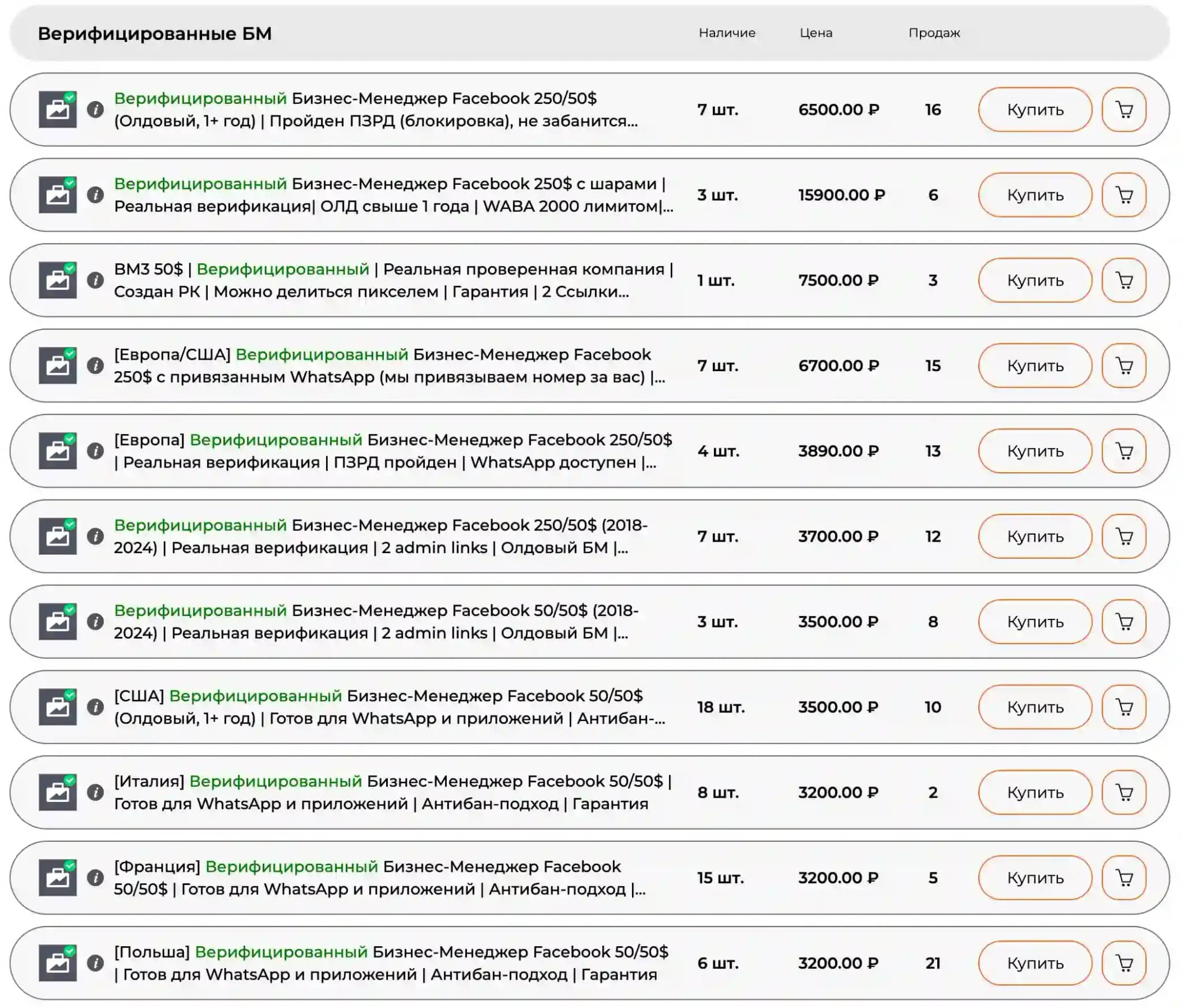Click the price '3890.00 ₽'

click(x=839, y=451)
